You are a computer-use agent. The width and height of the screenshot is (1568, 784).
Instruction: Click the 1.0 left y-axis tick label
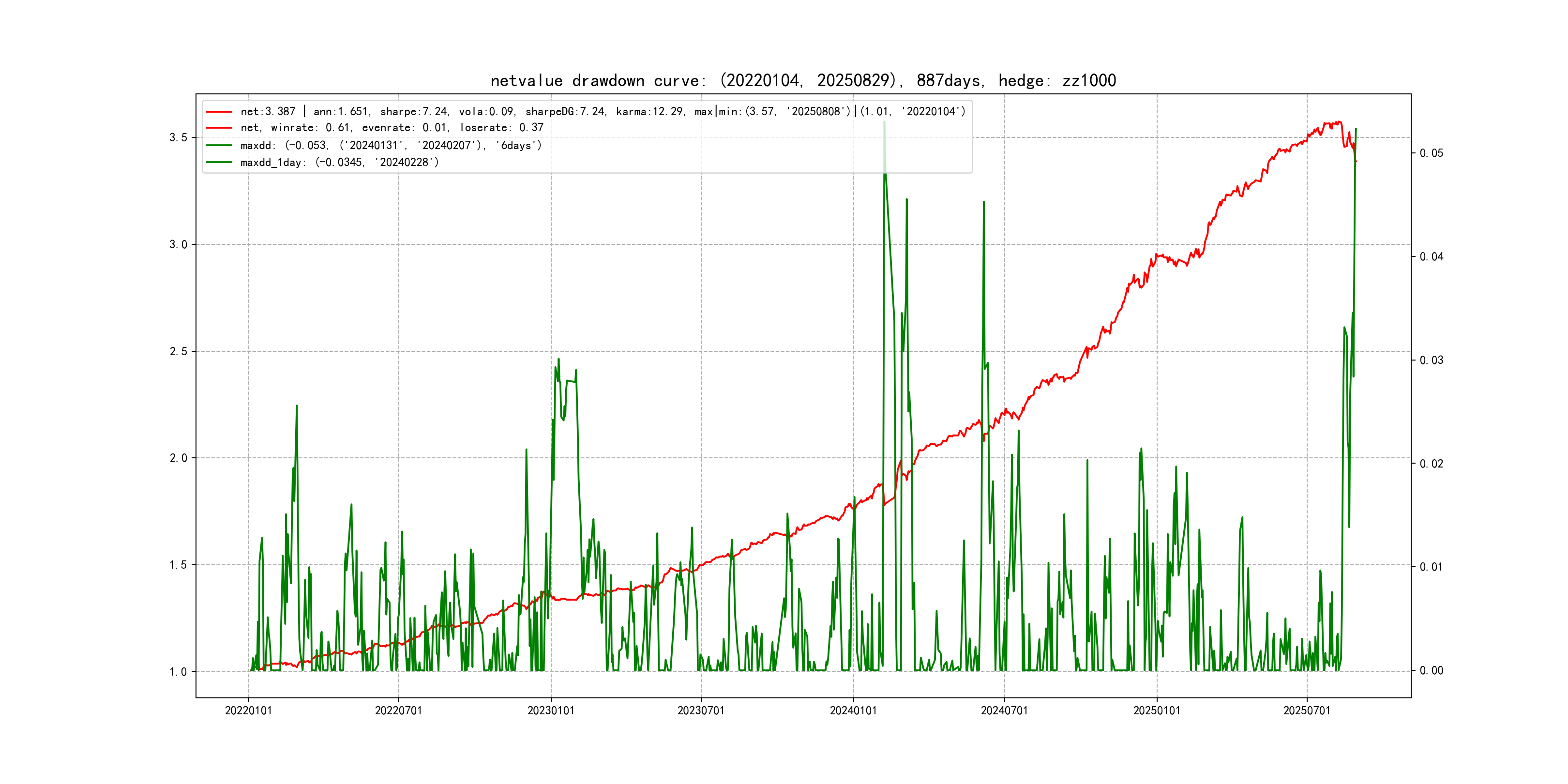[x=178, y=672]
